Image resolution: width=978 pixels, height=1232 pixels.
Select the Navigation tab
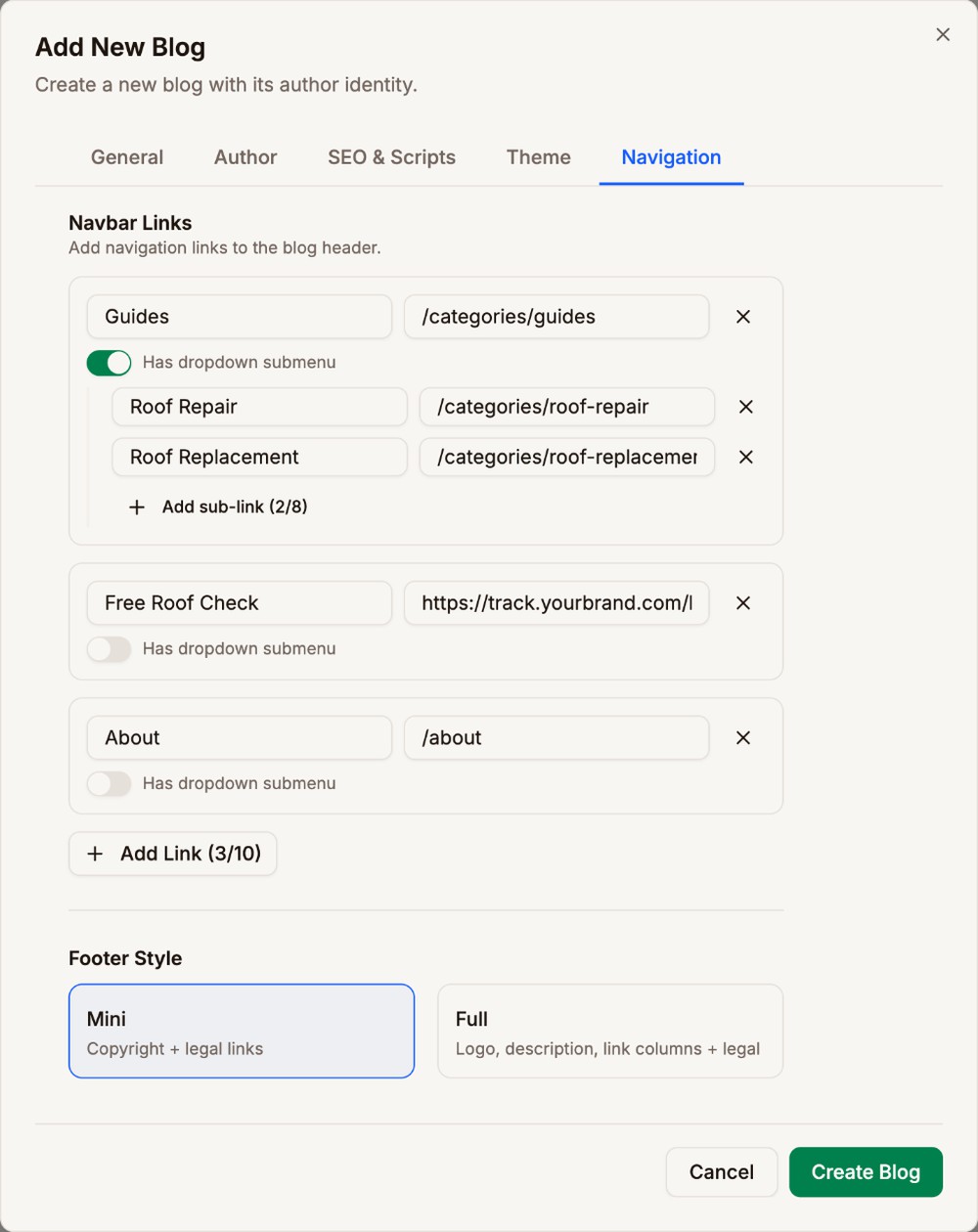[x=672, y=157]
